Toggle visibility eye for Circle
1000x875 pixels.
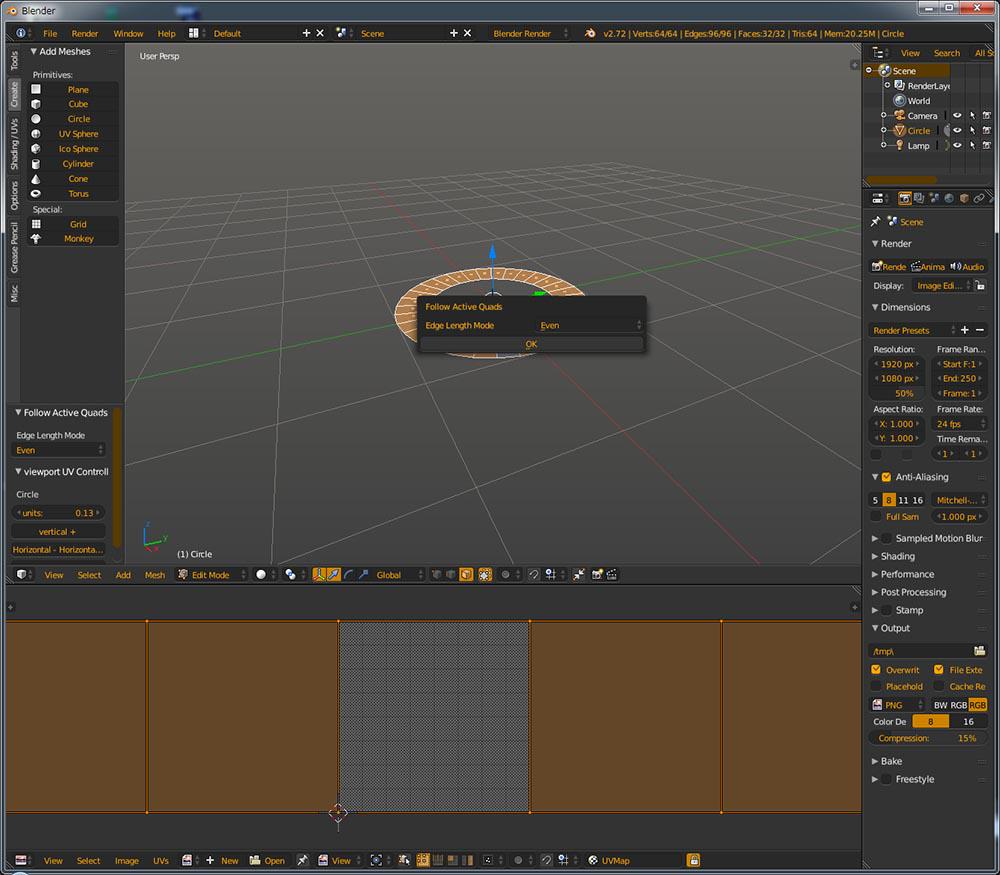tap(957, 130)
